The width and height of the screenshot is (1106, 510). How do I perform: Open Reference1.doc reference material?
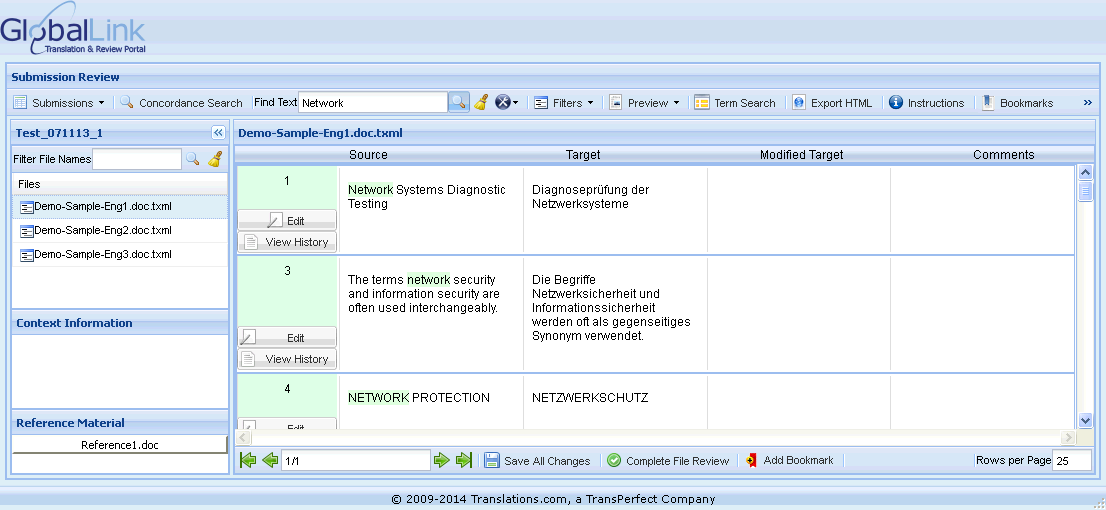(119, 444)
